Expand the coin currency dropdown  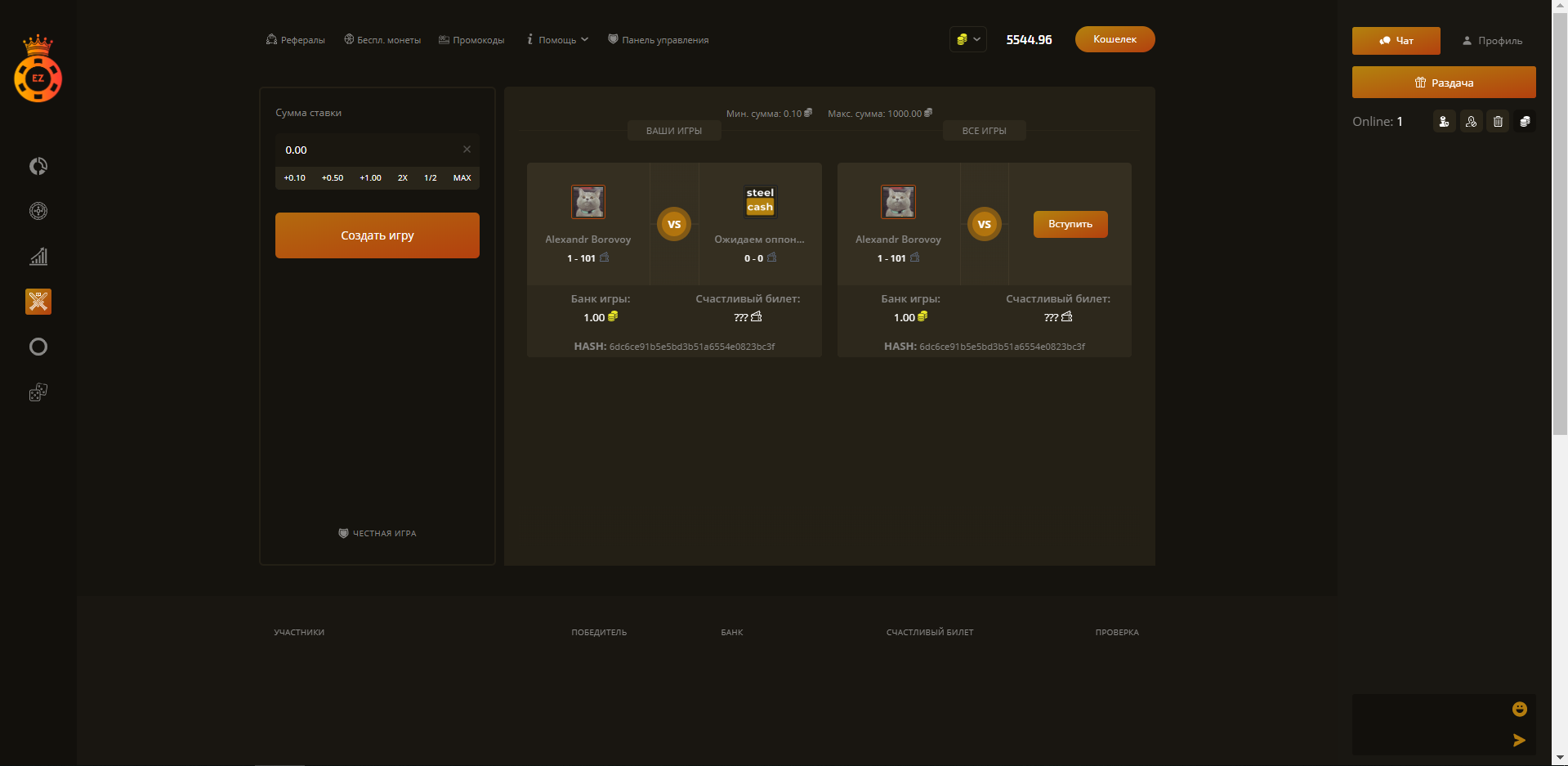[x=968, y=39]
